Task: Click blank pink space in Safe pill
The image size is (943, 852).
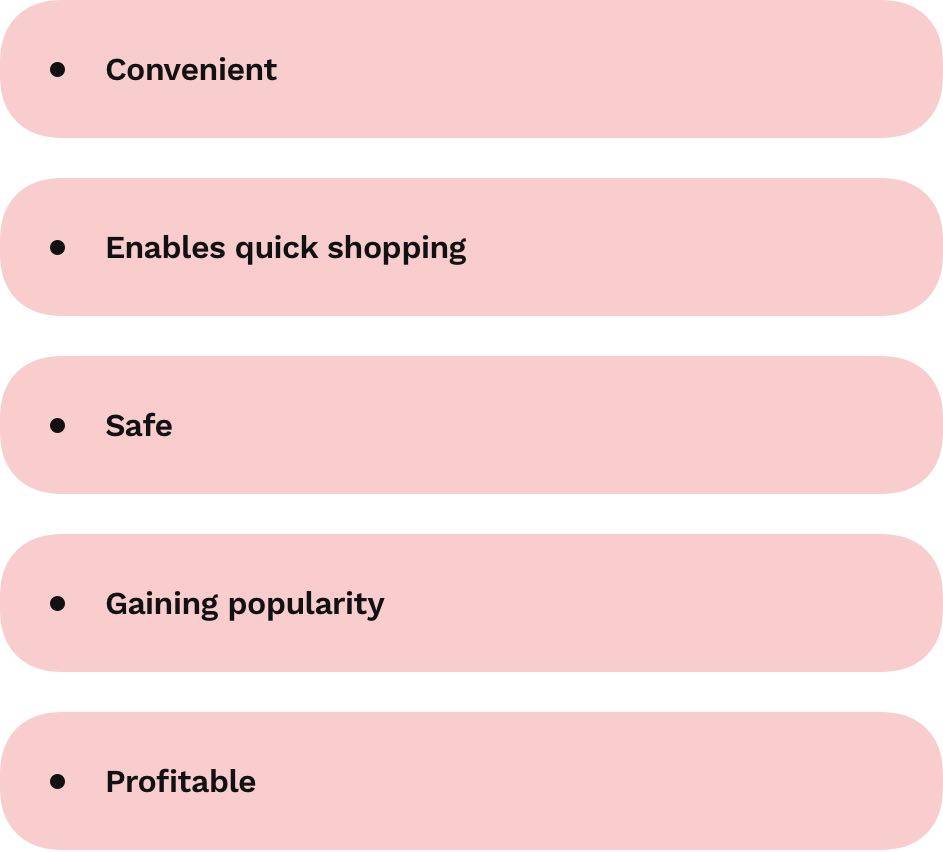Action: [541, 425]
